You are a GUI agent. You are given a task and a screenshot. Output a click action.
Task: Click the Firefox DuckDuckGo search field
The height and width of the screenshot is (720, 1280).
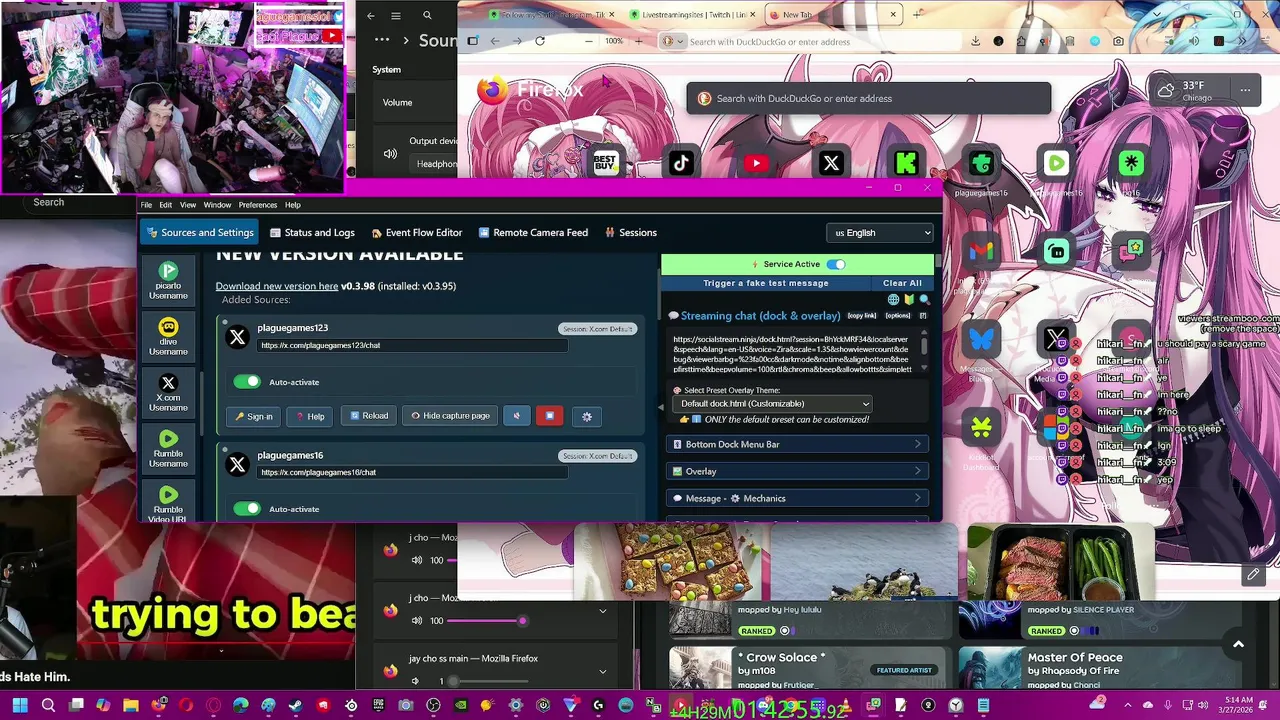pyautogui.click(x=868, y=99)
